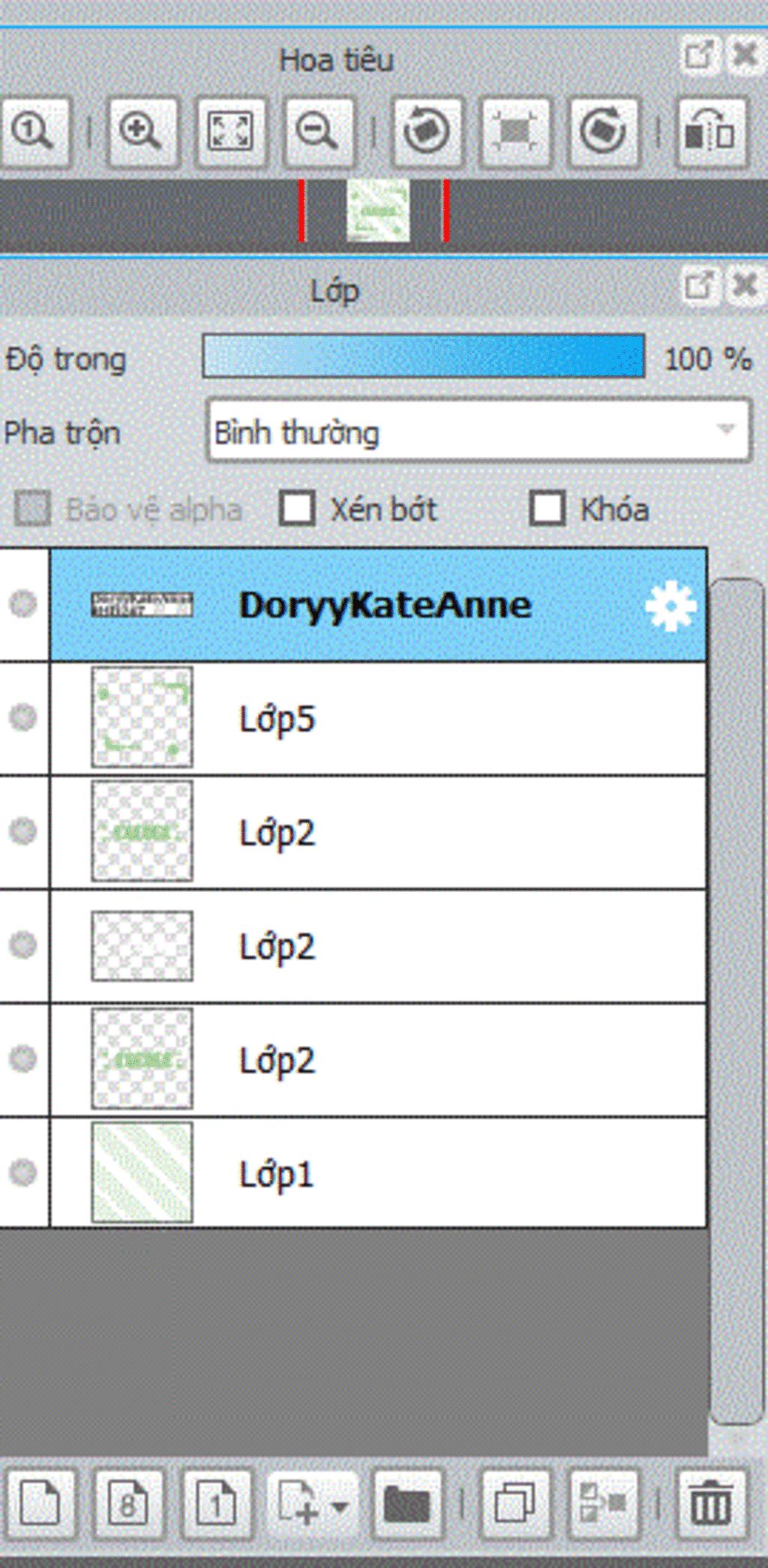Click the zoom out magnifier icon
Viewport: 768px width, 1568px height.
tap(318, 132)
